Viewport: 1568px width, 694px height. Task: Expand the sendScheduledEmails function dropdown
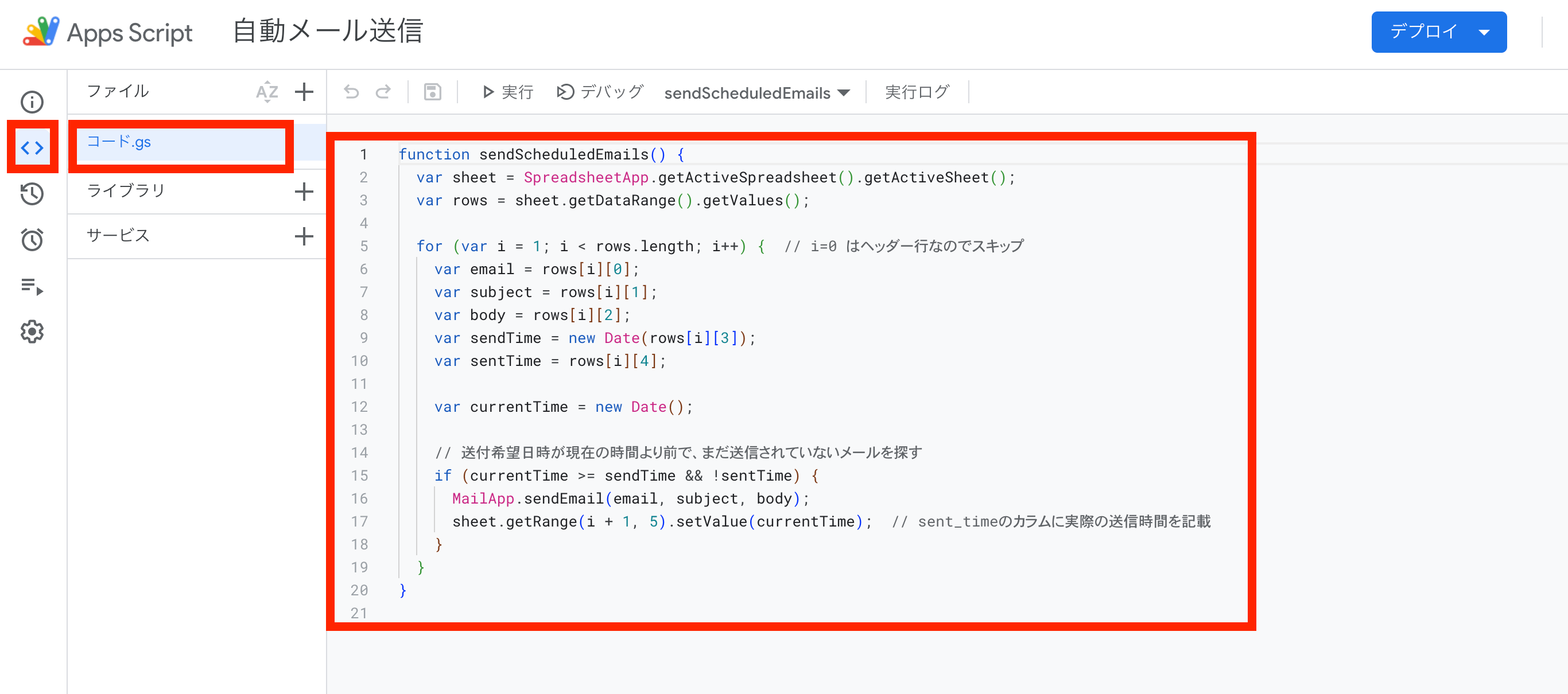click(x=756, y=92)
